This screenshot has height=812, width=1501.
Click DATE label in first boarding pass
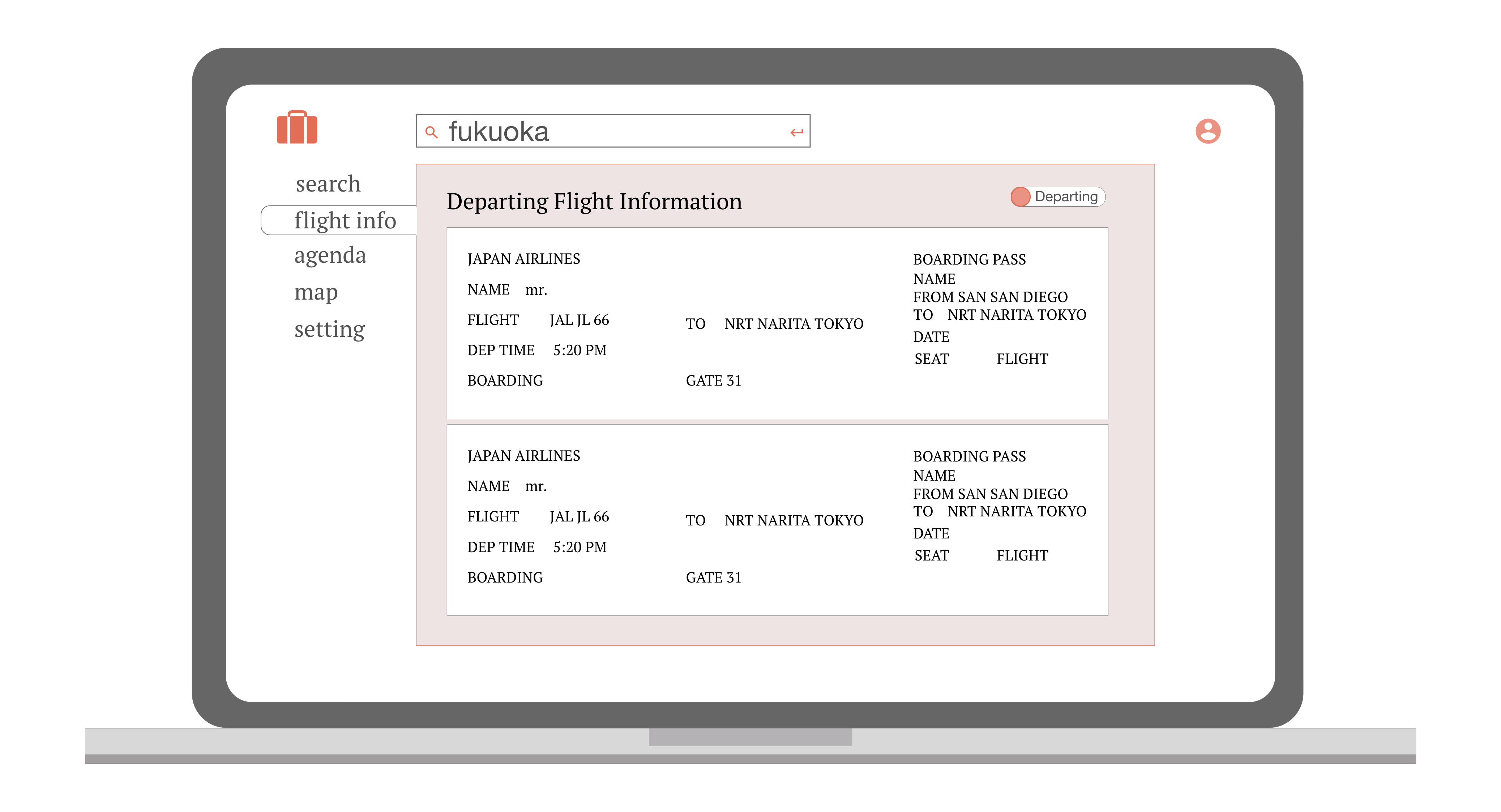click(x=931, y=337)
